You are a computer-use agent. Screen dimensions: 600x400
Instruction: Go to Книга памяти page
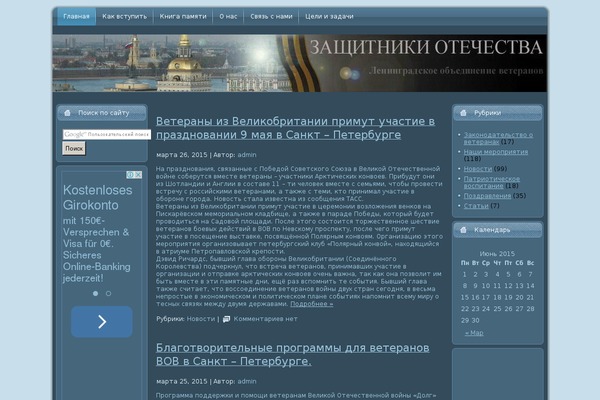(x=183, y=16)
